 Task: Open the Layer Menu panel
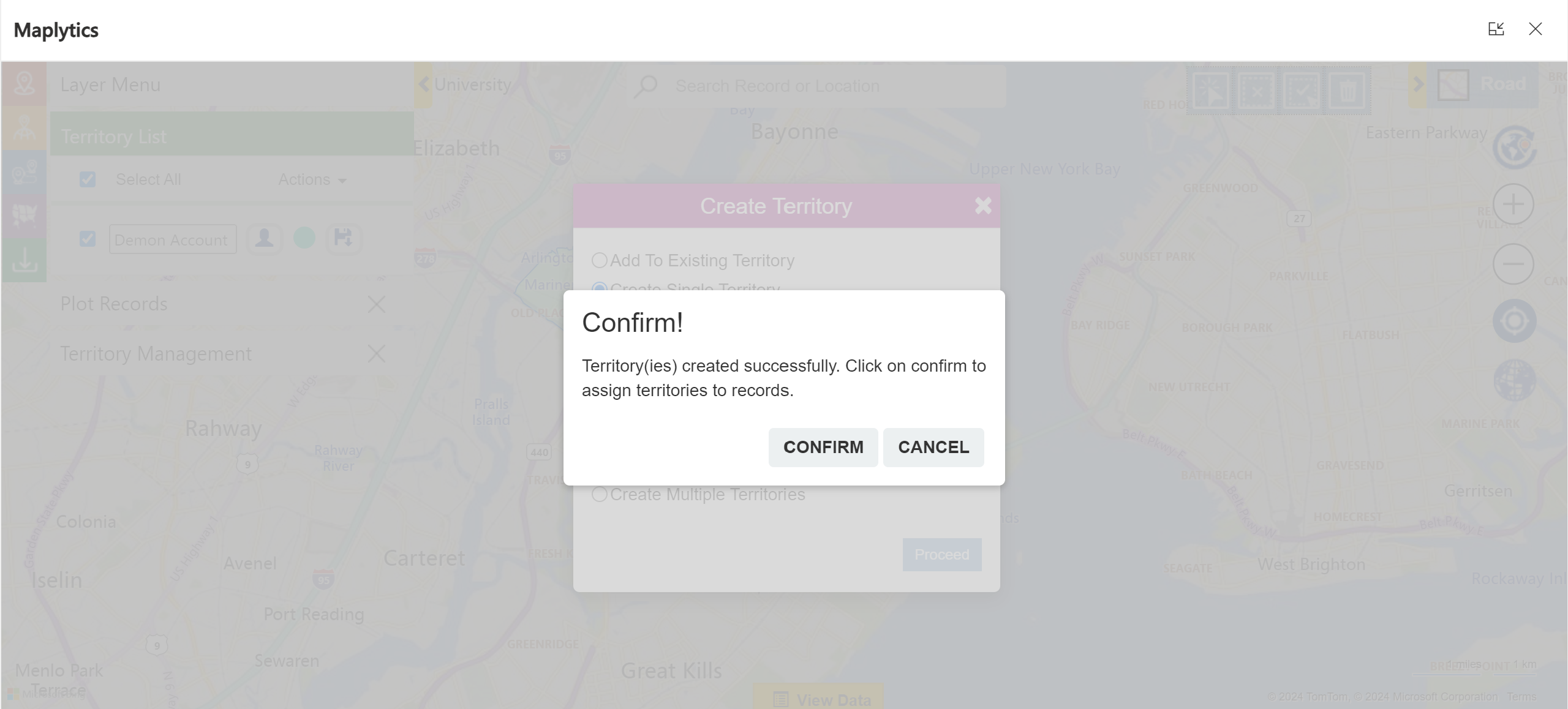pos(109,84)
